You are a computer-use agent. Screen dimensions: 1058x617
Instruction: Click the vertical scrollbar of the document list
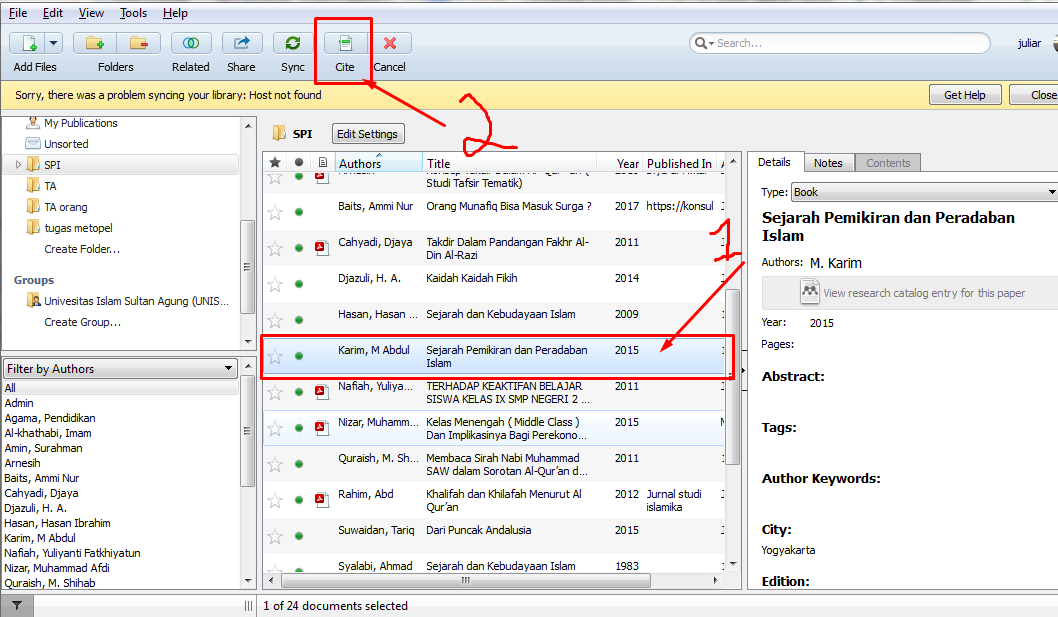[733, 377]
